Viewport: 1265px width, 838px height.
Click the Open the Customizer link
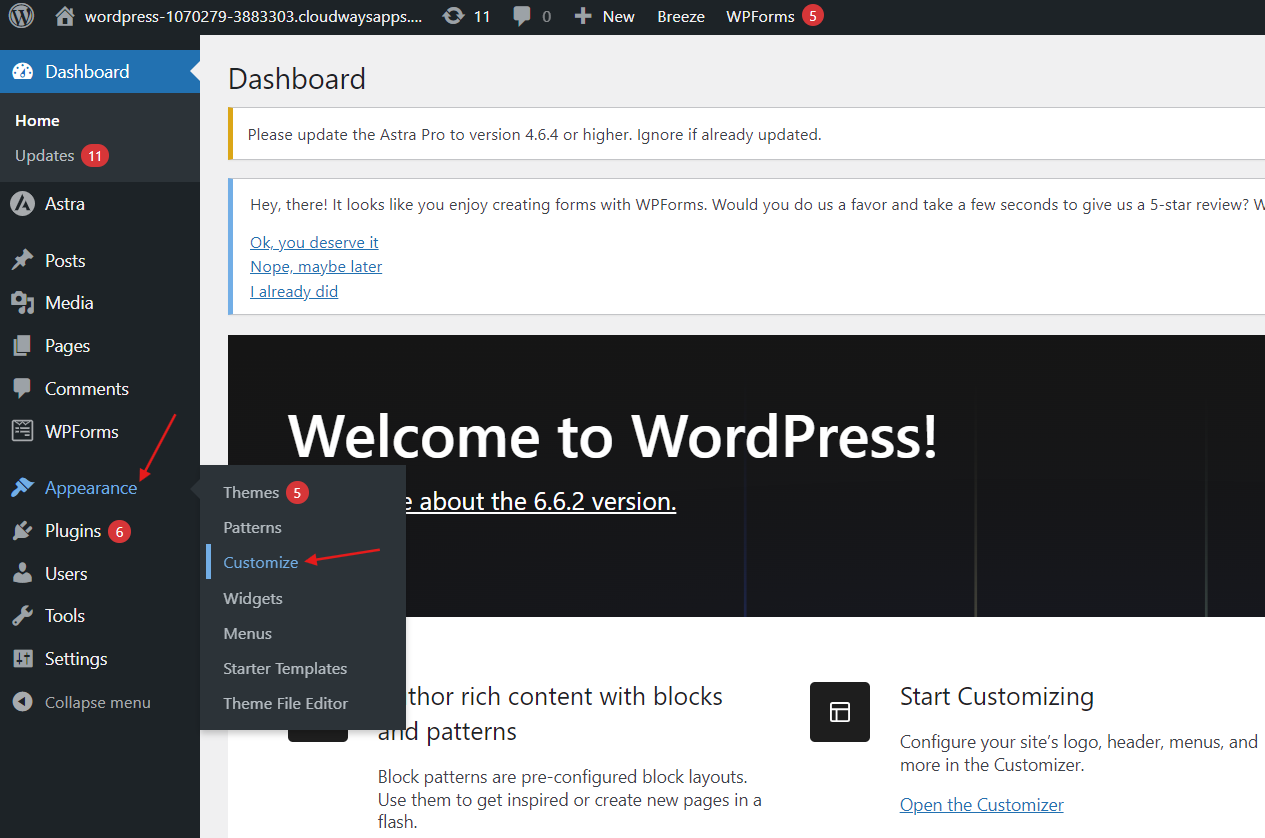coord(981,804)
